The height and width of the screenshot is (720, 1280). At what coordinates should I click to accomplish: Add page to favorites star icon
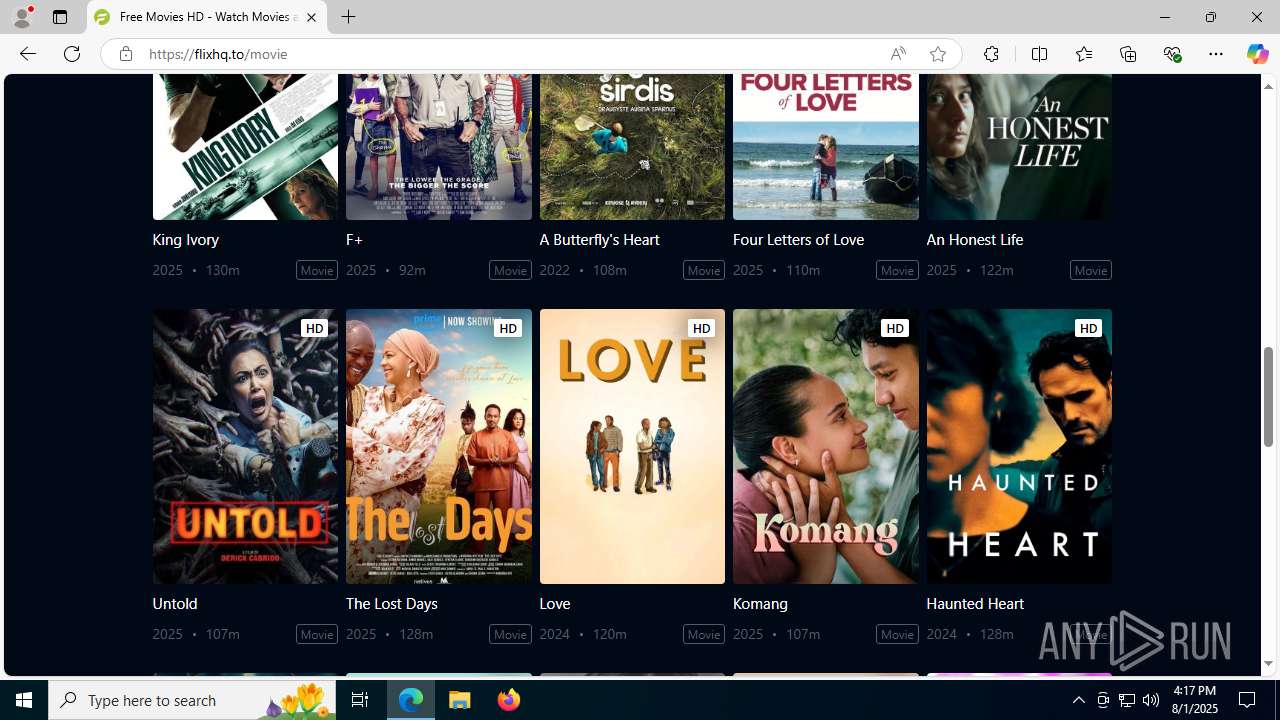tap(937, 54)
